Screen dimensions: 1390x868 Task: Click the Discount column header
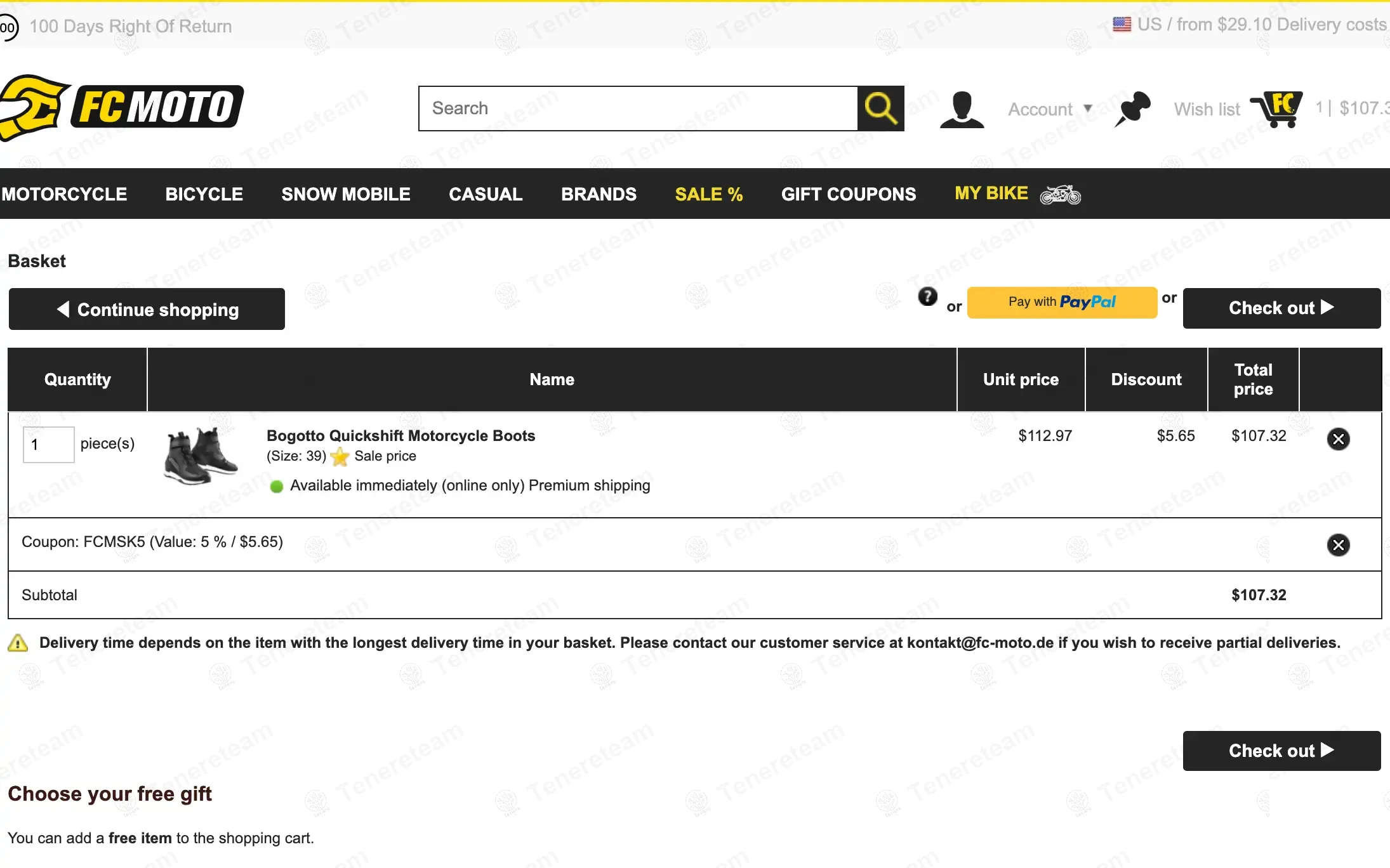1146,379
